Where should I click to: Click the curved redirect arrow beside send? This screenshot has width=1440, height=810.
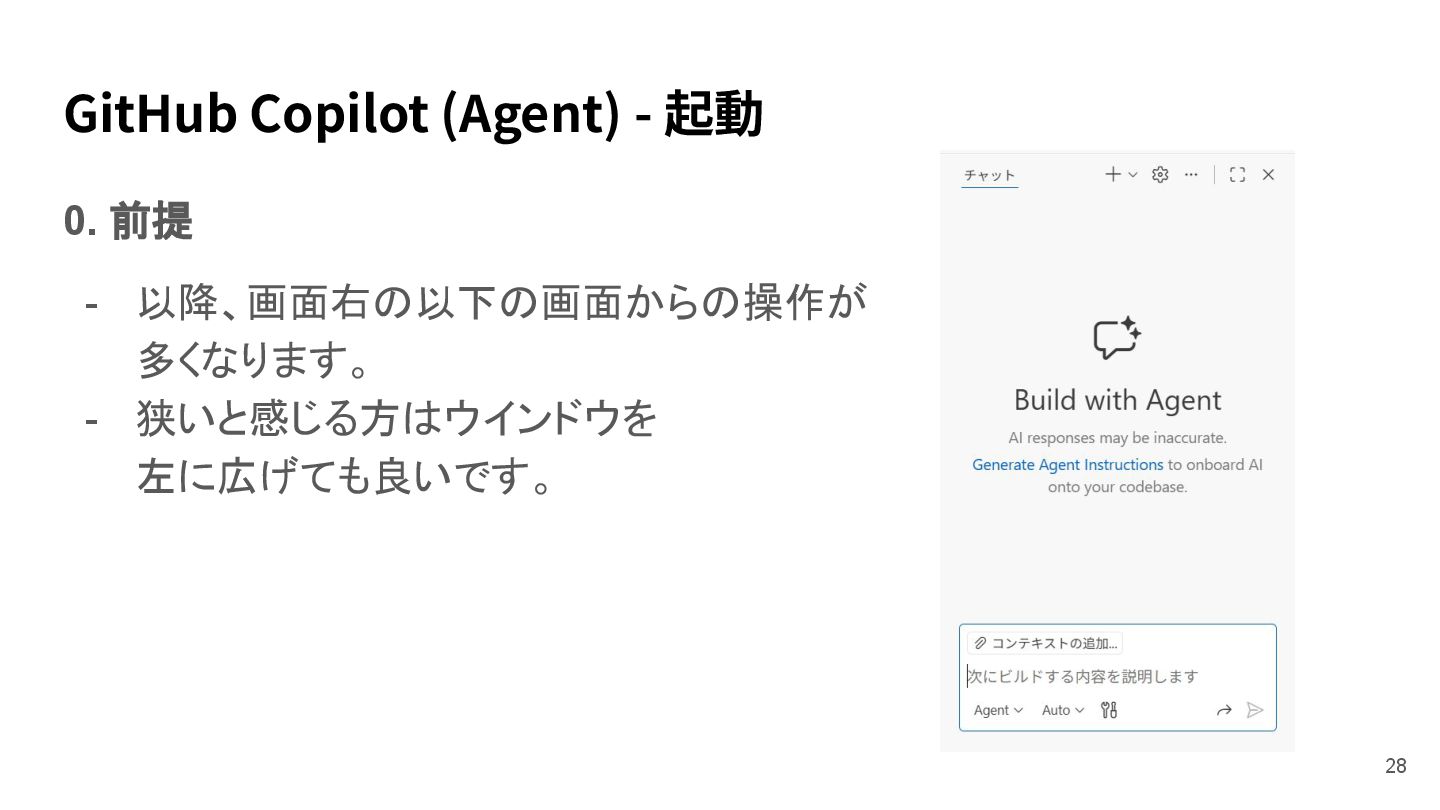(1224, 710)
